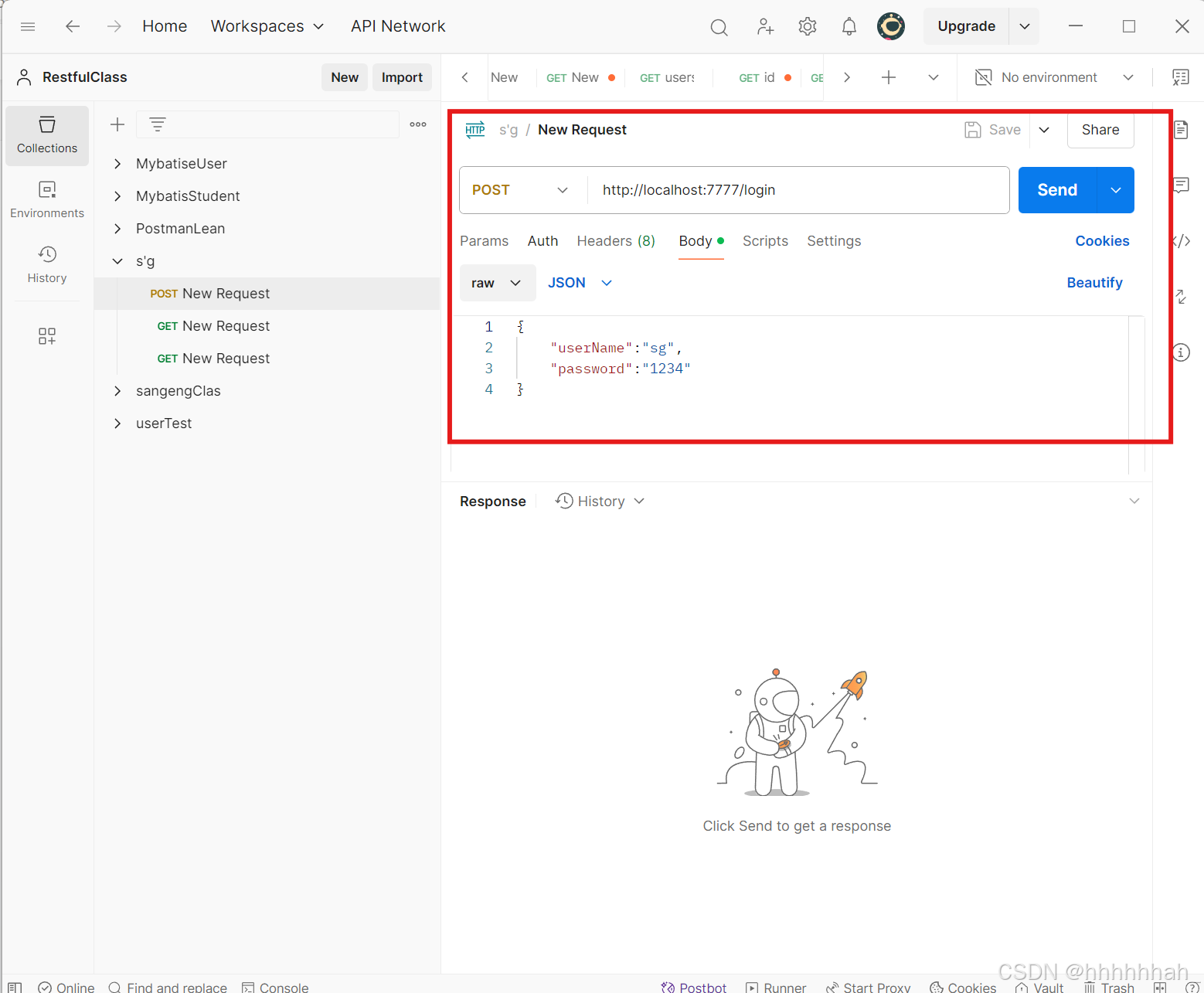
Task: Open the raw body type dropdown
Action: (x=498, y=283)
